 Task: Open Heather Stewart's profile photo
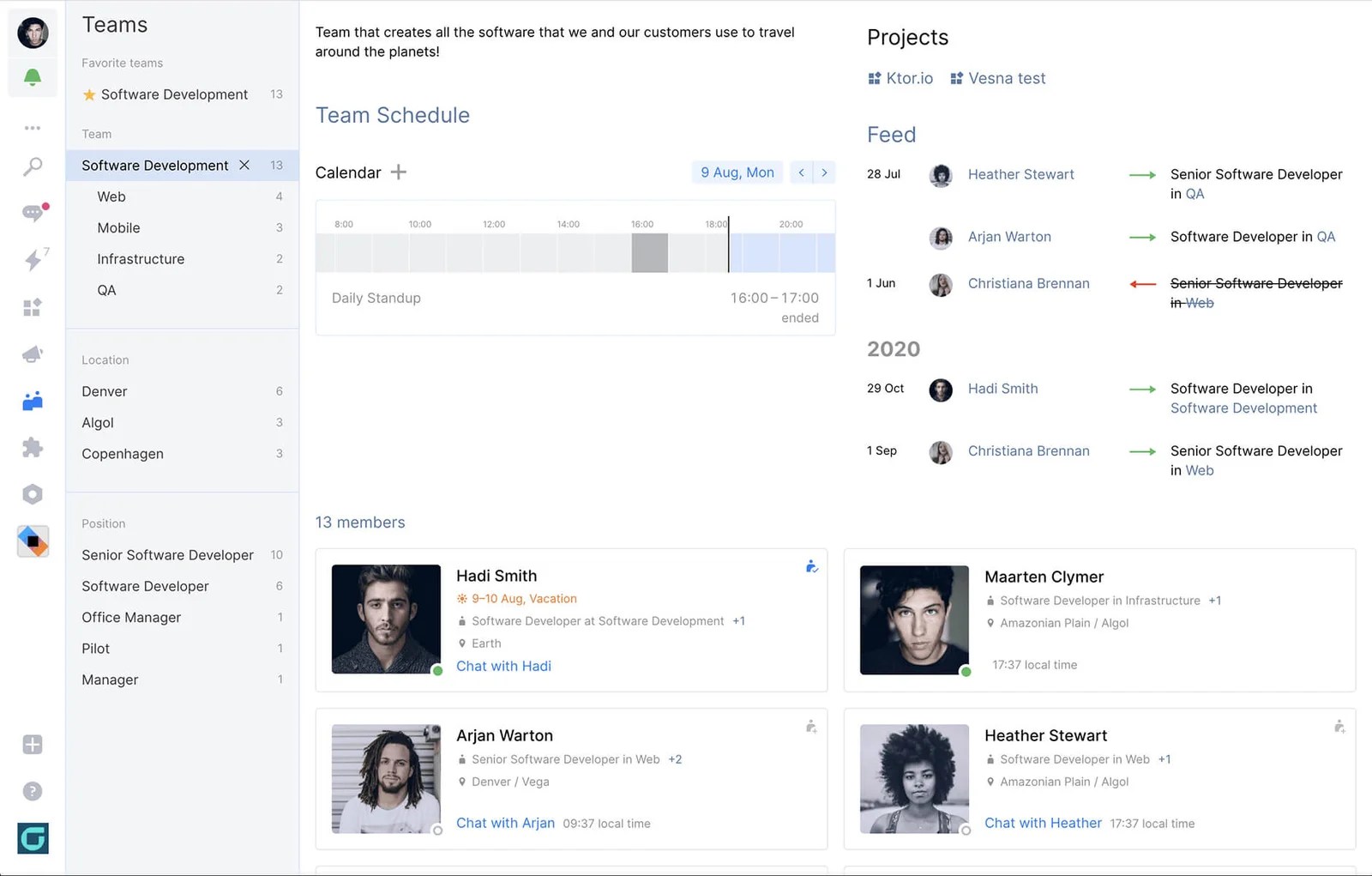pyautogui.click(x=914, y=778)
